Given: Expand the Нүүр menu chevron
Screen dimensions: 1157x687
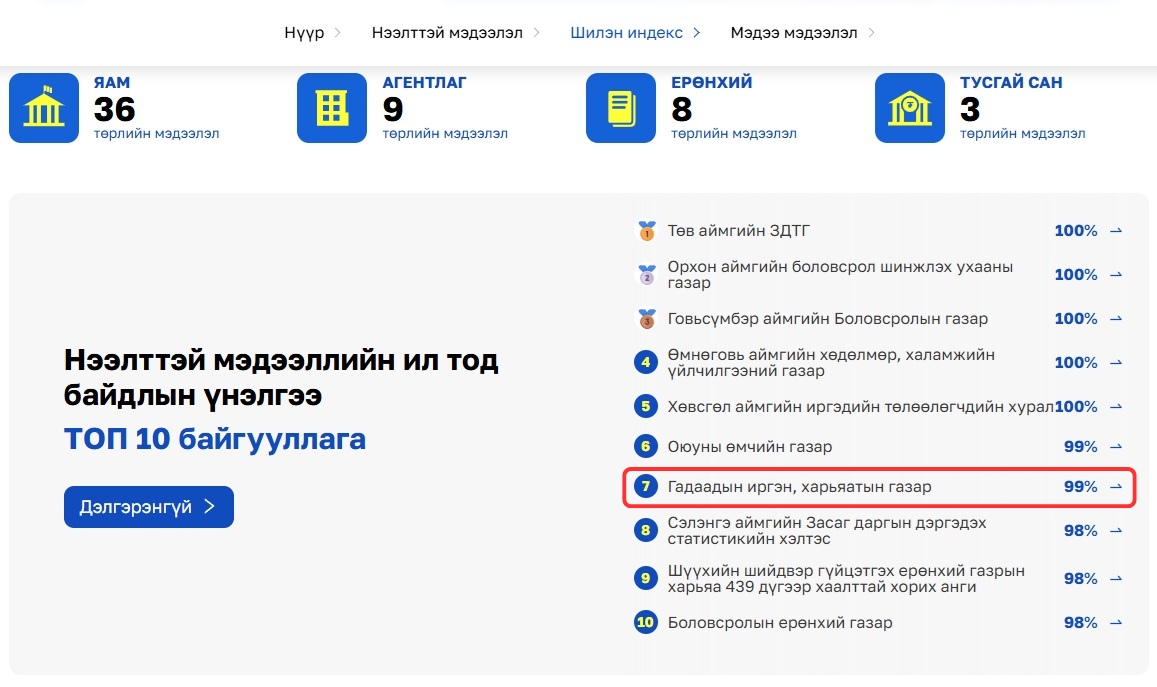Looking at the screenshot, I should click(x=337, y=33).
